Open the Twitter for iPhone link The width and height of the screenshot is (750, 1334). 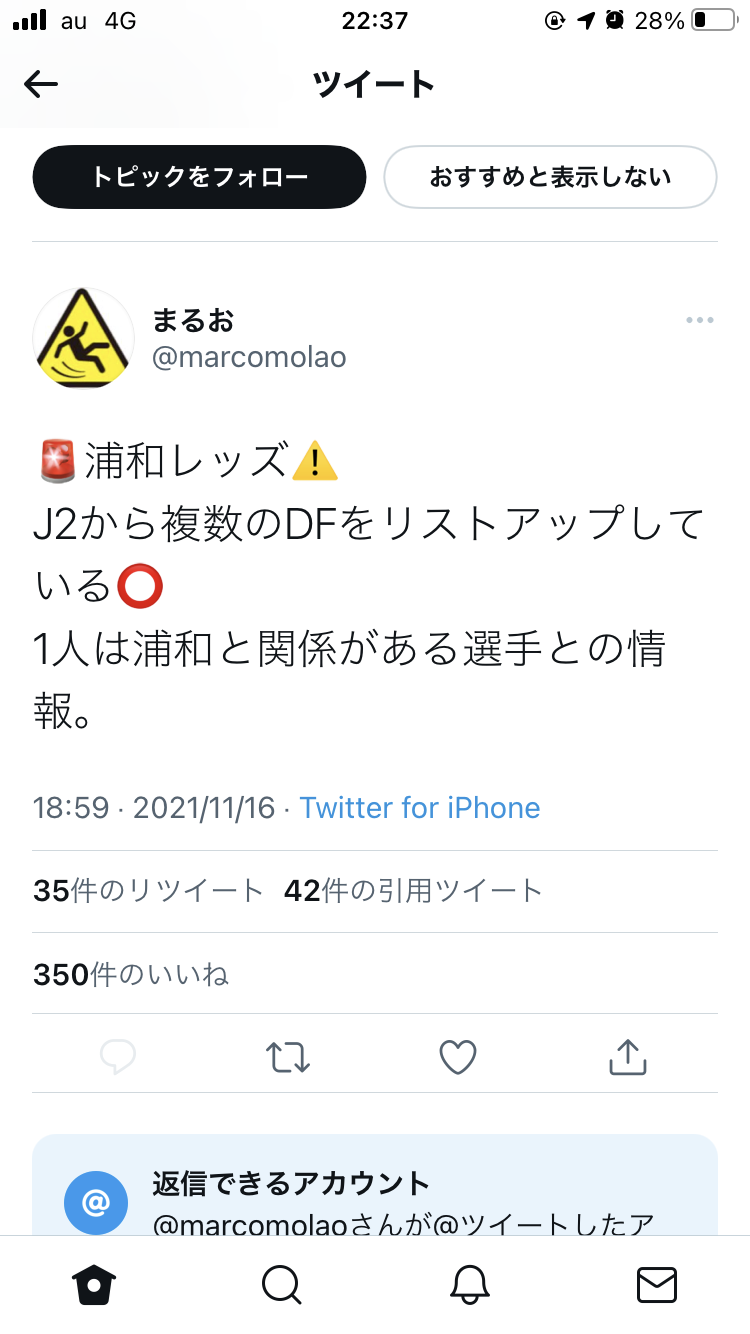pos(420,807)
